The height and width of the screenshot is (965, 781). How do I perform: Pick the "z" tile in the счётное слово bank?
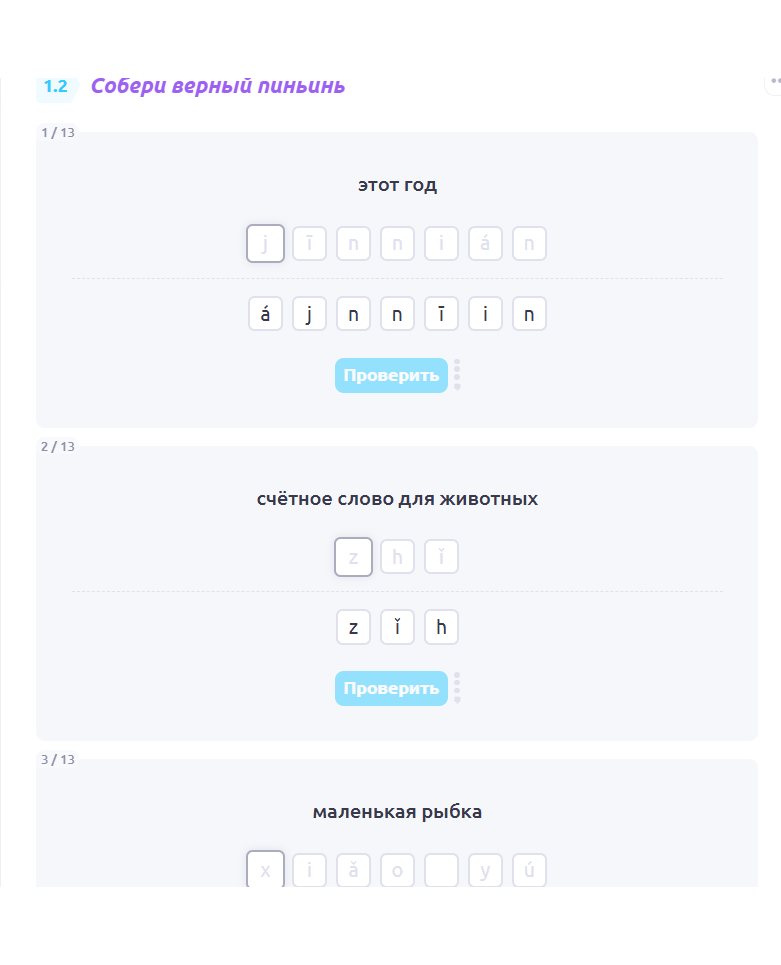[x=353, y=627]
